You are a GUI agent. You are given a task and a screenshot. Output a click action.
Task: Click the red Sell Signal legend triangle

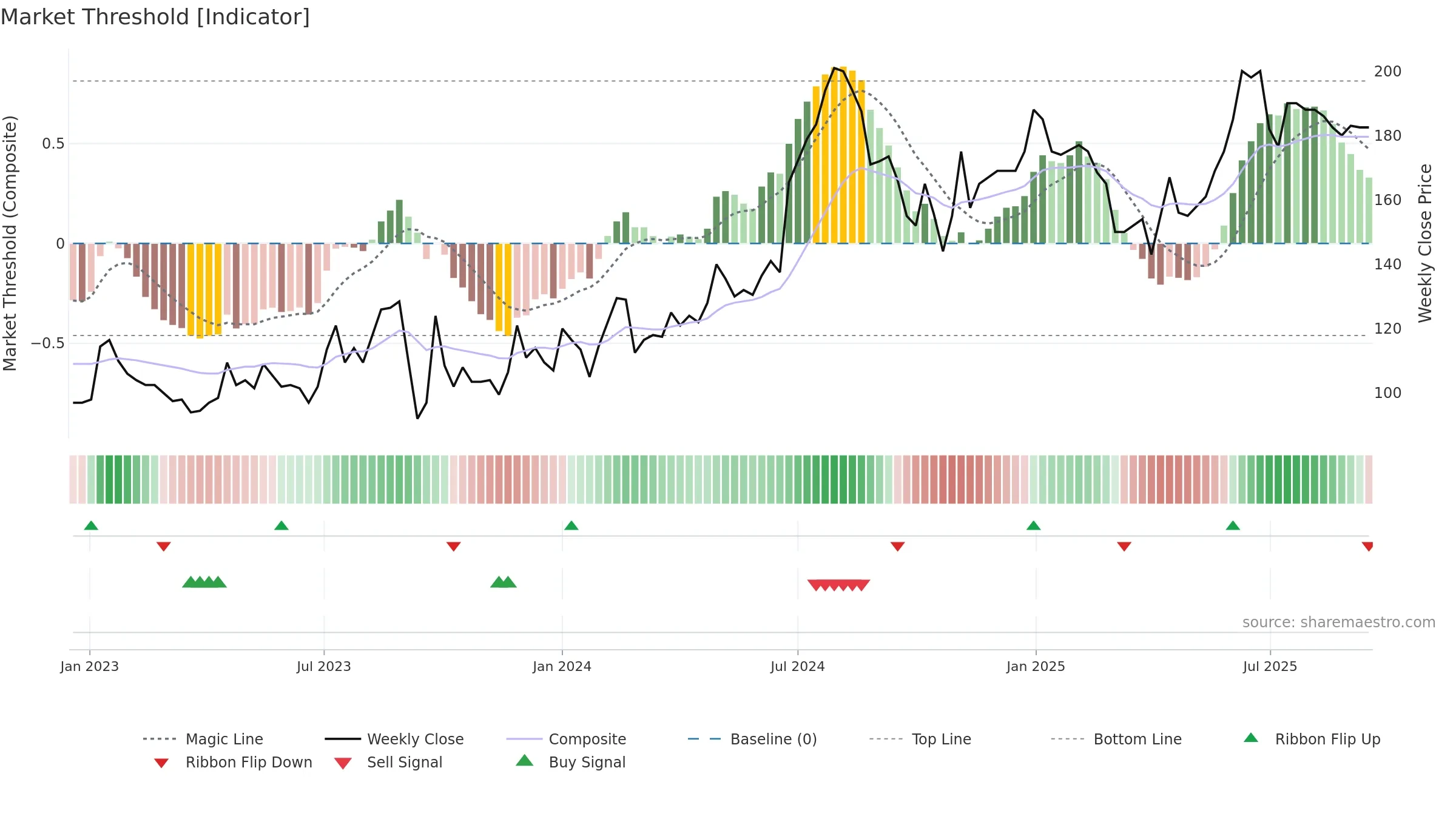pos(343,763)
